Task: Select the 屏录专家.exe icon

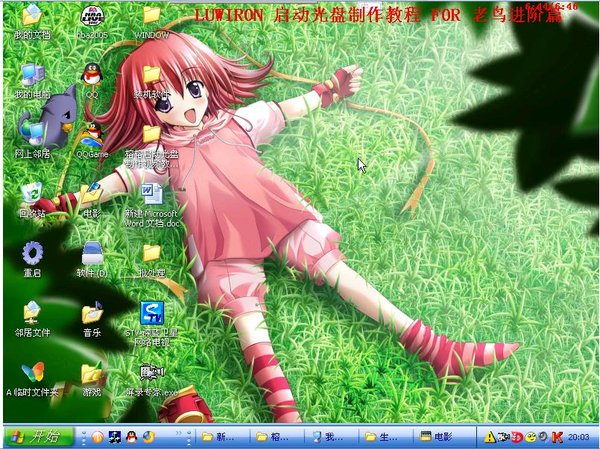Action: point(151,373)
